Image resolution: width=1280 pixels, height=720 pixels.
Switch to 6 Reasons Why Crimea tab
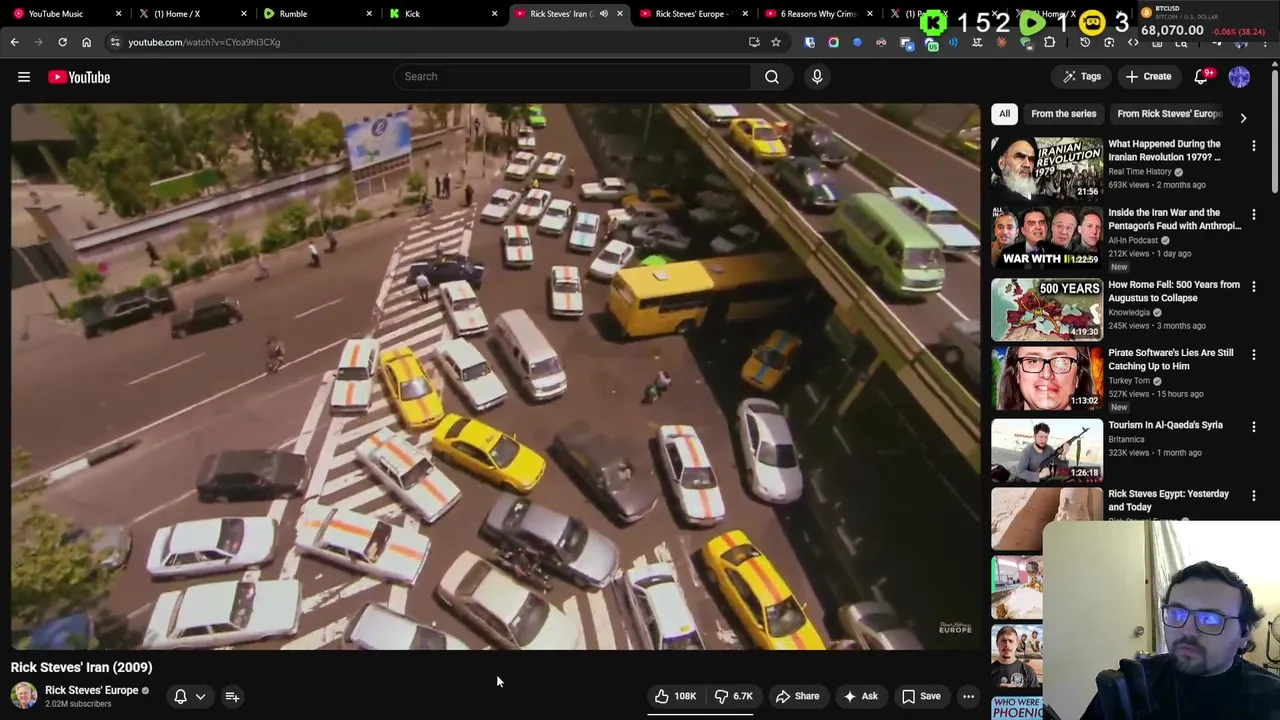click(818, 14)
